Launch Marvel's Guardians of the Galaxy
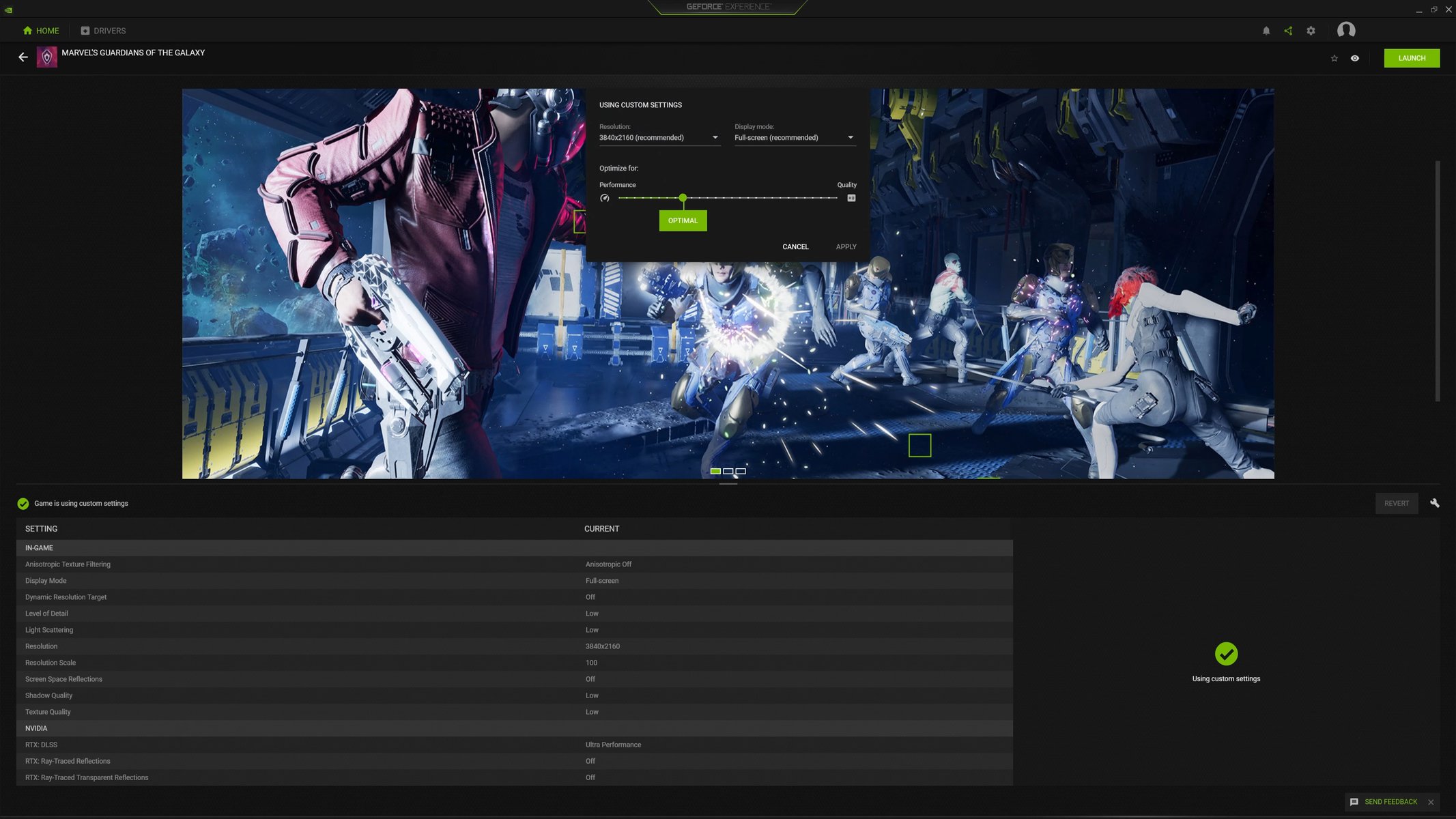Image resolution: width=1456 pixels, height=819 pixels. pos(1412,58)
